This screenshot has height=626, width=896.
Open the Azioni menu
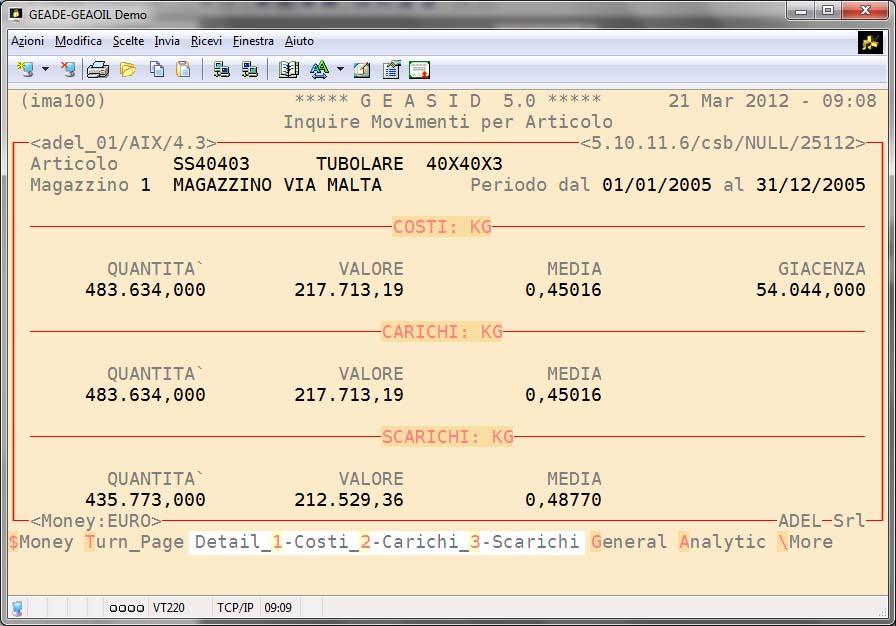(x=27, y=41)
